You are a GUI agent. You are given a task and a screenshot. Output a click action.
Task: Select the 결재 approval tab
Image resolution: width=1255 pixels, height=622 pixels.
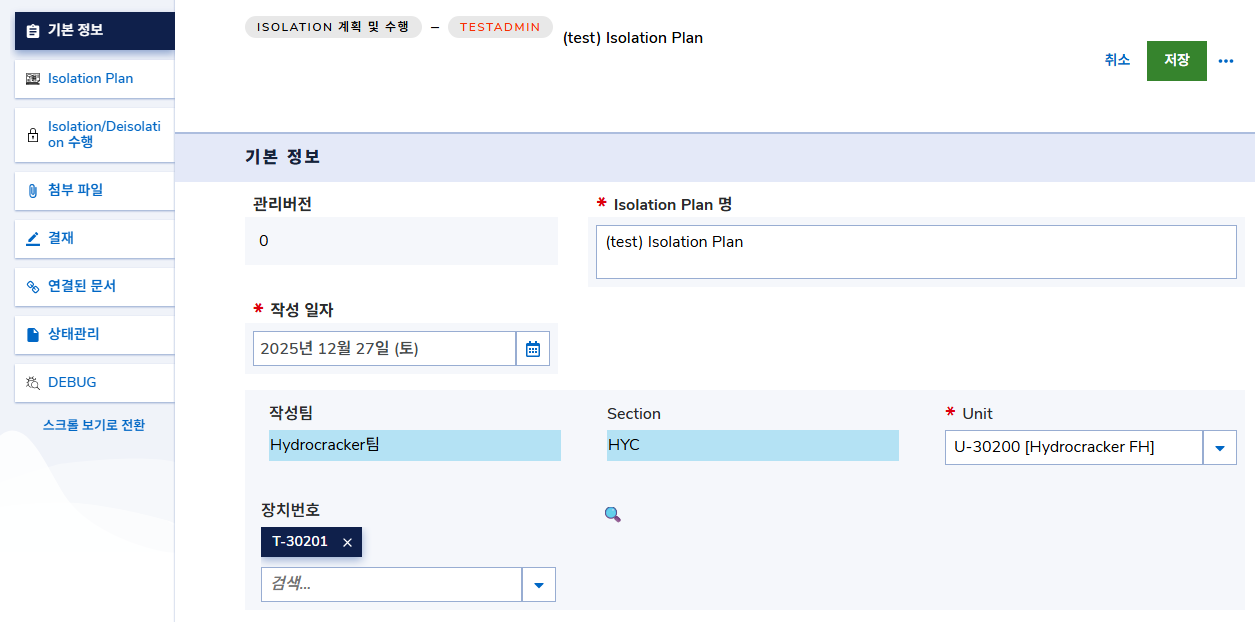click(94, 238)
